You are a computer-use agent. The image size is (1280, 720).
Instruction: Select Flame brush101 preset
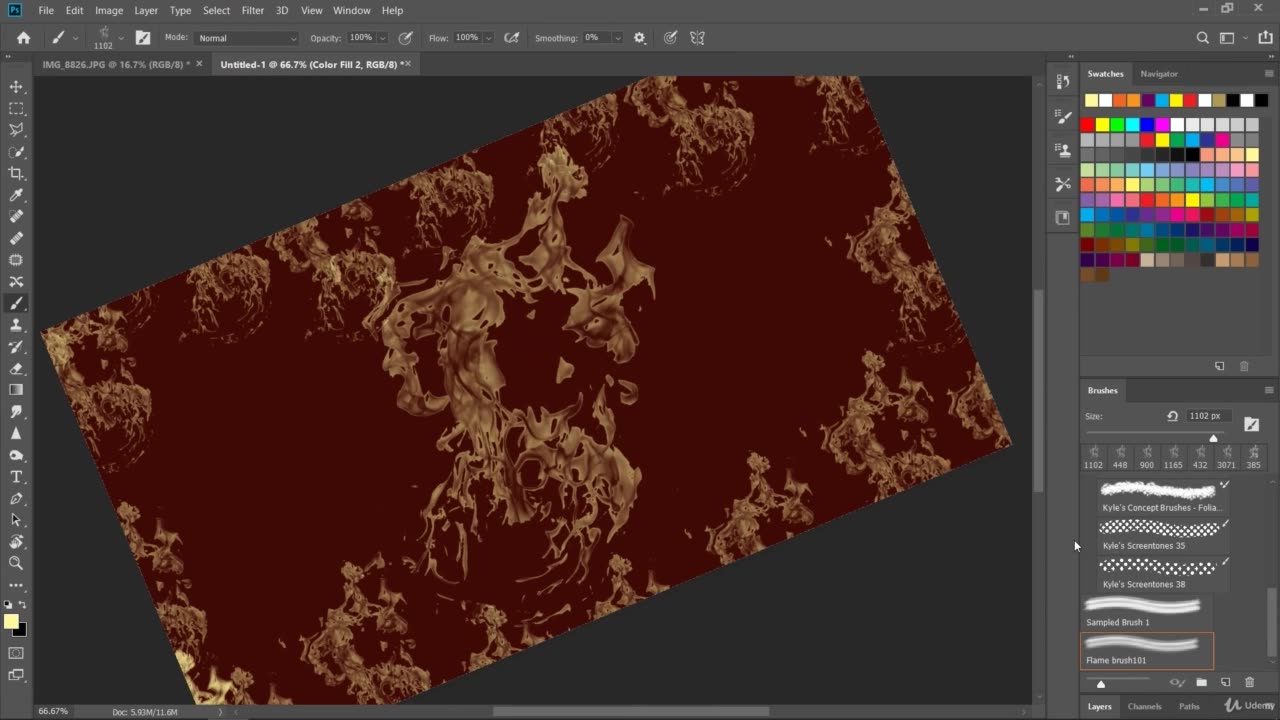pyautogui.click(x=1147, y=650)
